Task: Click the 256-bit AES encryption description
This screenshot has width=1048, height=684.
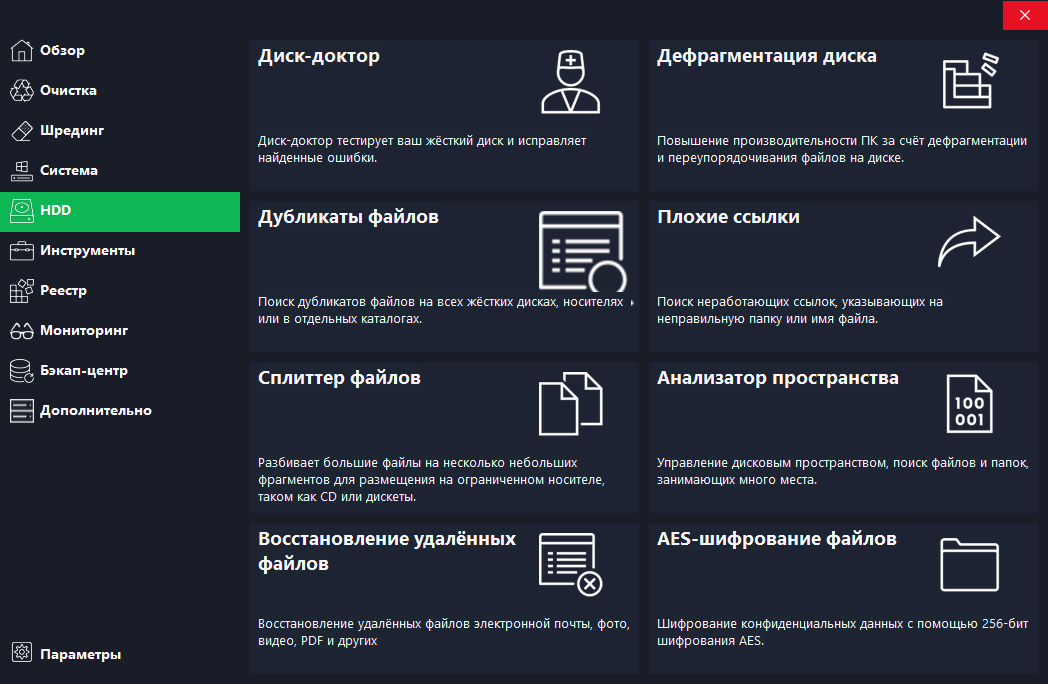Action: 842,633
